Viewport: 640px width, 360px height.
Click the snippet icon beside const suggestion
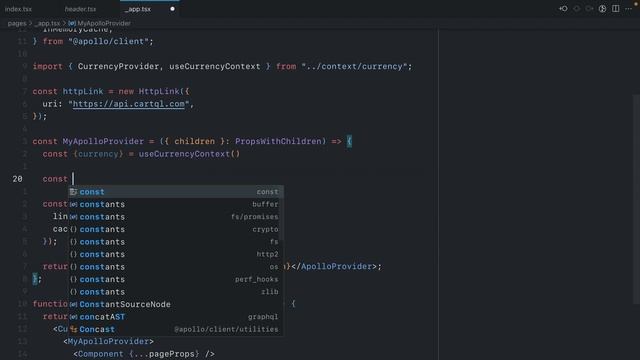(73, 192)
